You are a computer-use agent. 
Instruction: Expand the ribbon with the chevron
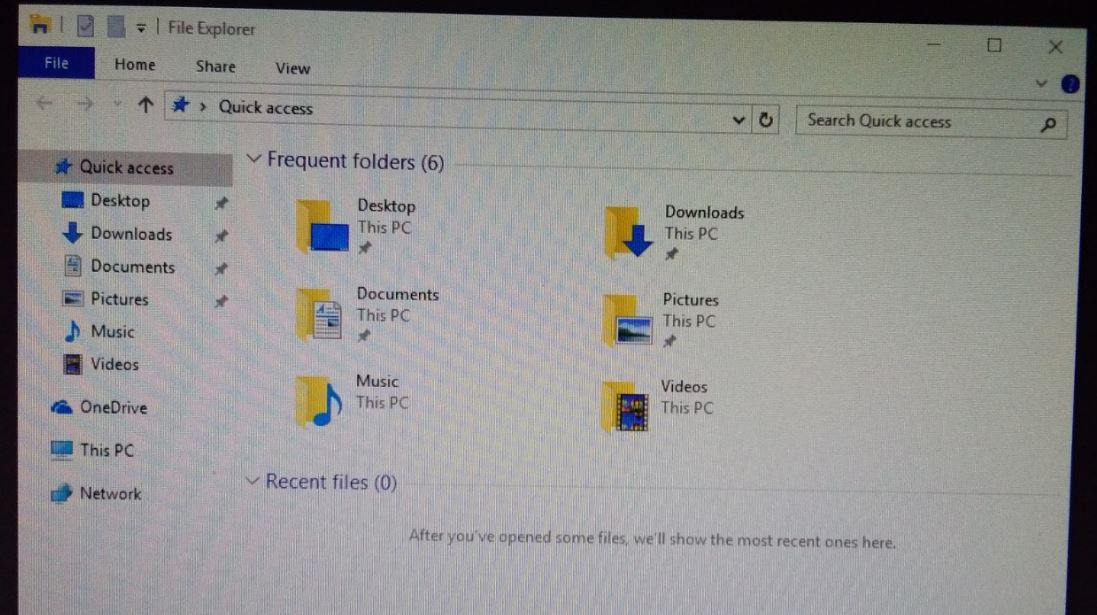[1041, 83]
